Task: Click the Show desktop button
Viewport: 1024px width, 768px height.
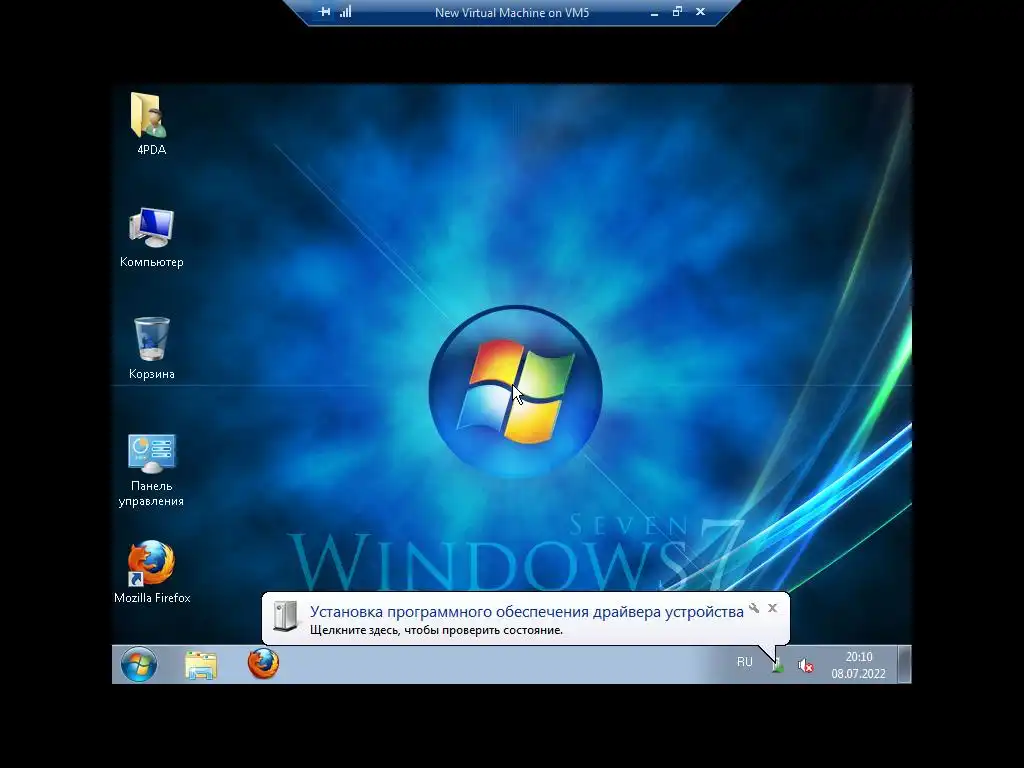Action: click(904, 664)
